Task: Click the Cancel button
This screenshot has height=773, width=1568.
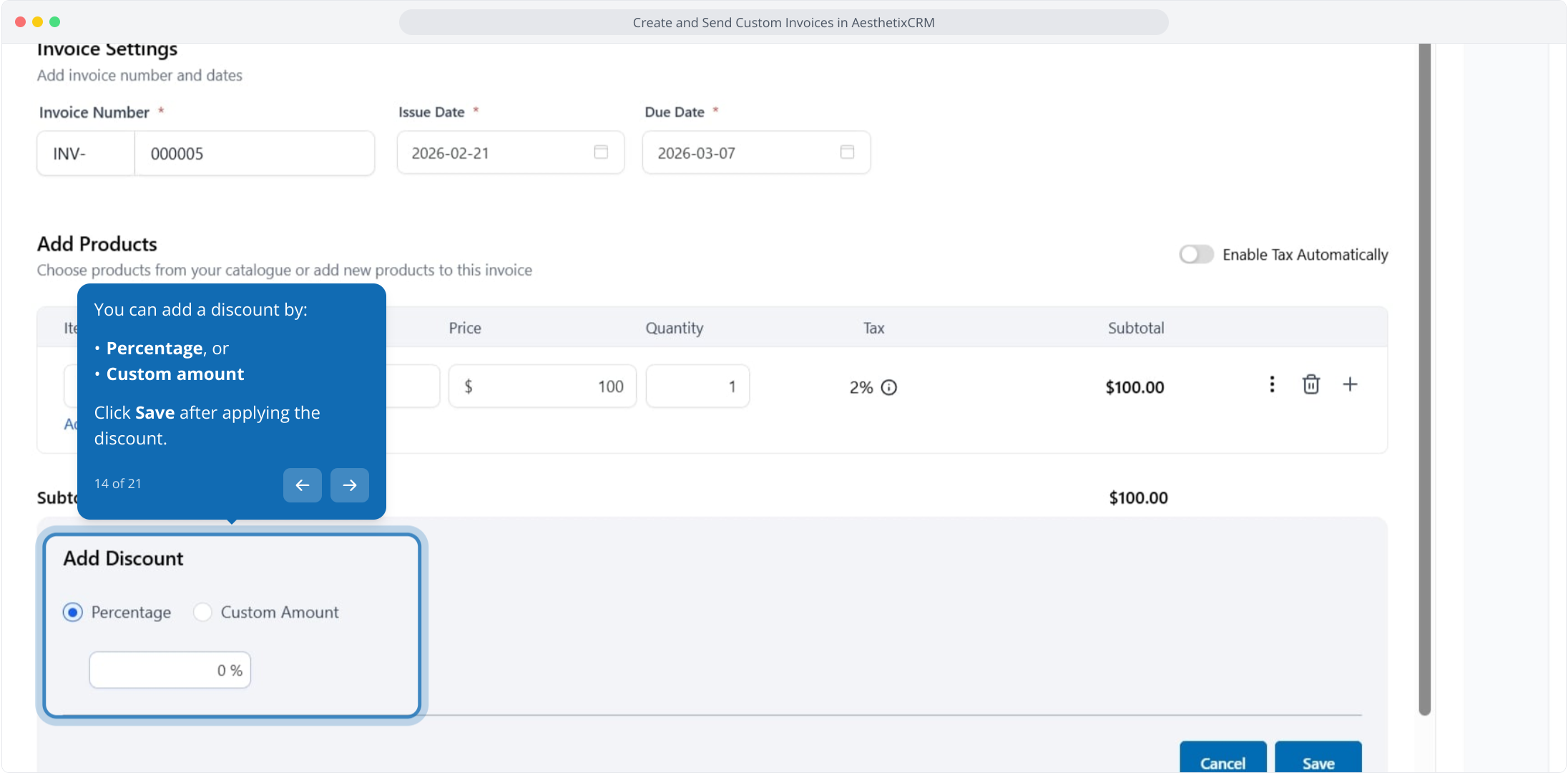Action: (1222, 762)
